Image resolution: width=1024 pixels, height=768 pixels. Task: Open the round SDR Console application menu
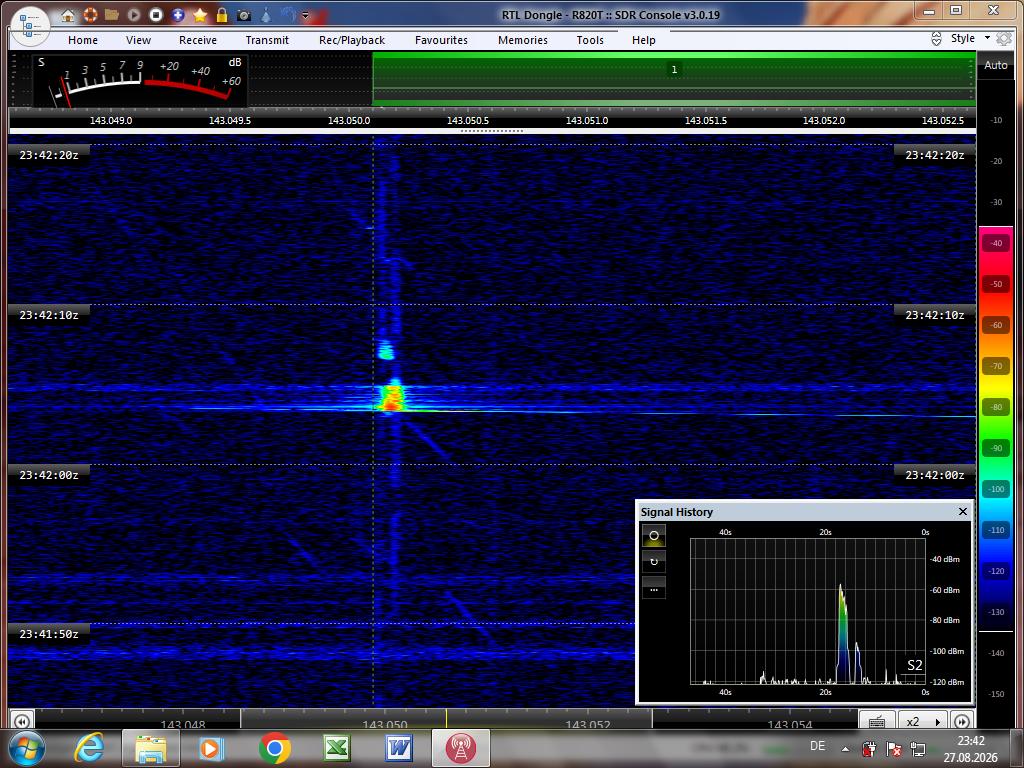pos(30,27)
